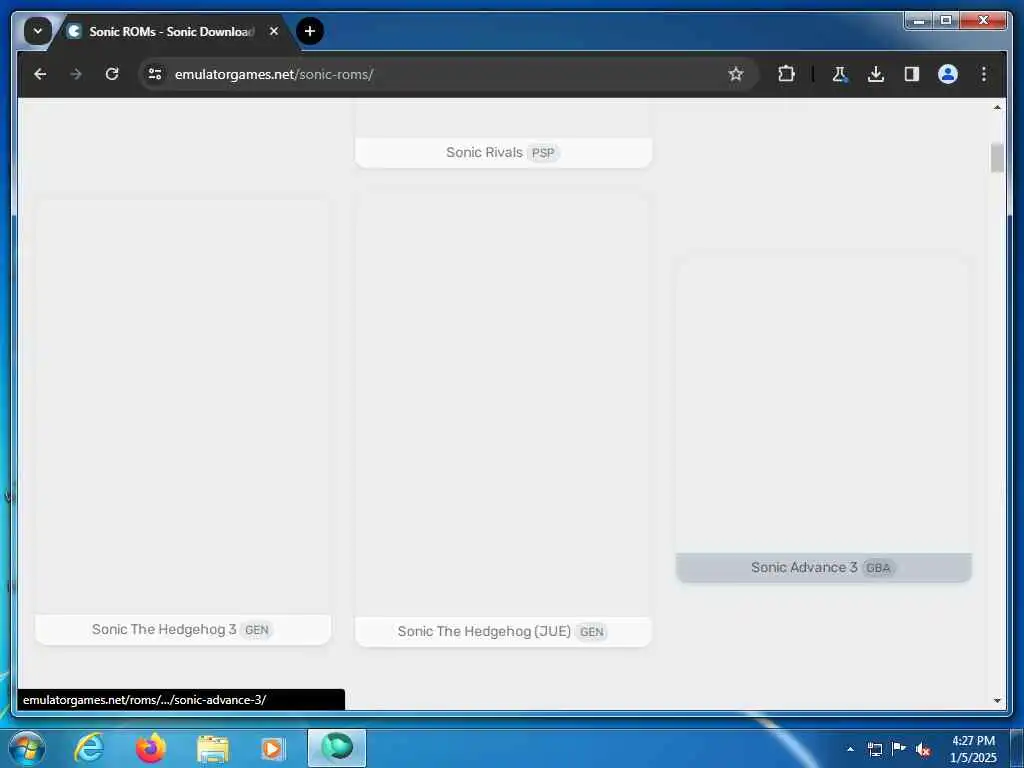View site information icon in address bar
This screenshot has height=768, width=1024.
click(155, 74)
